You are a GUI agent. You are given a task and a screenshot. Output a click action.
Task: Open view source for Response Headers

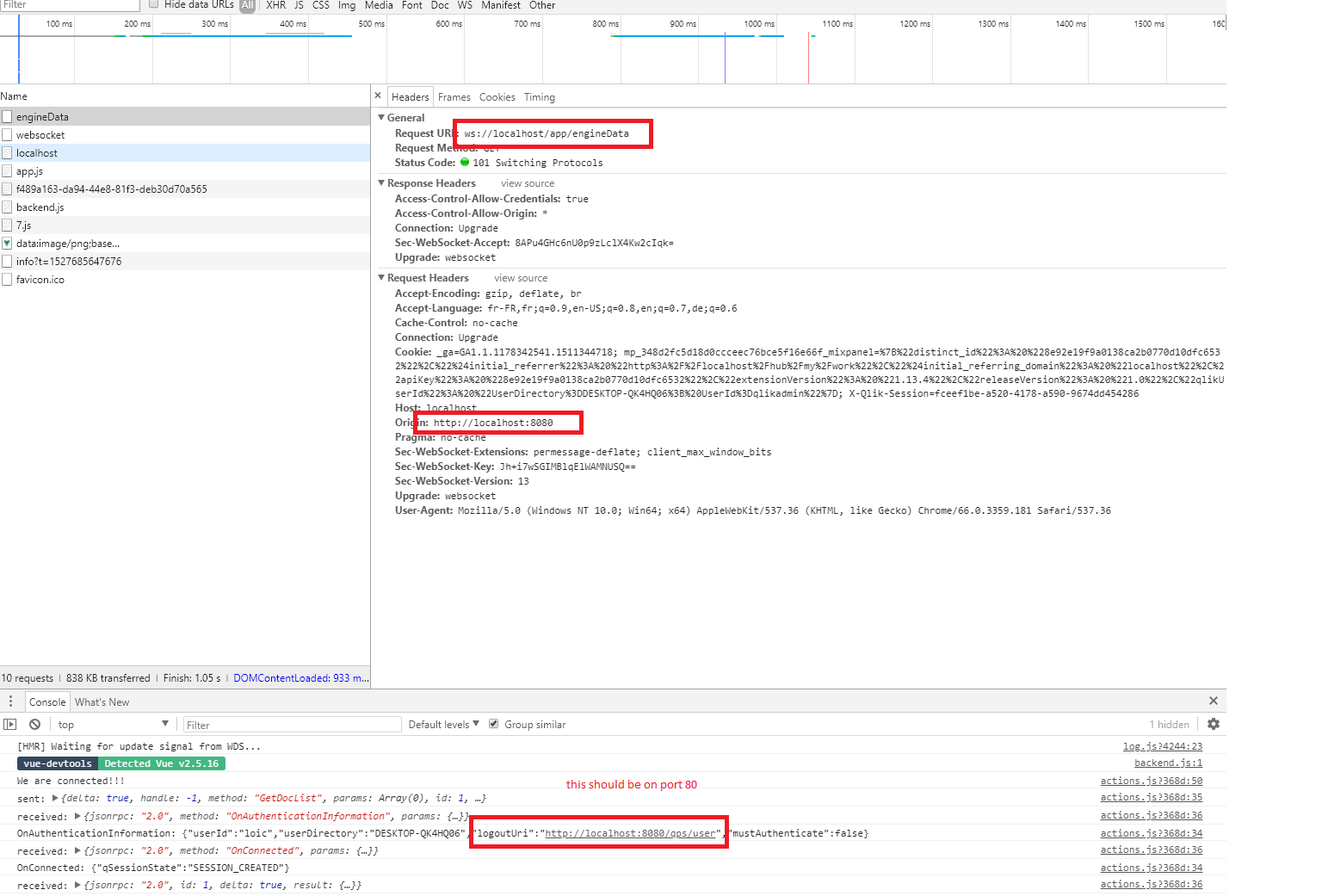pos(527,182)
